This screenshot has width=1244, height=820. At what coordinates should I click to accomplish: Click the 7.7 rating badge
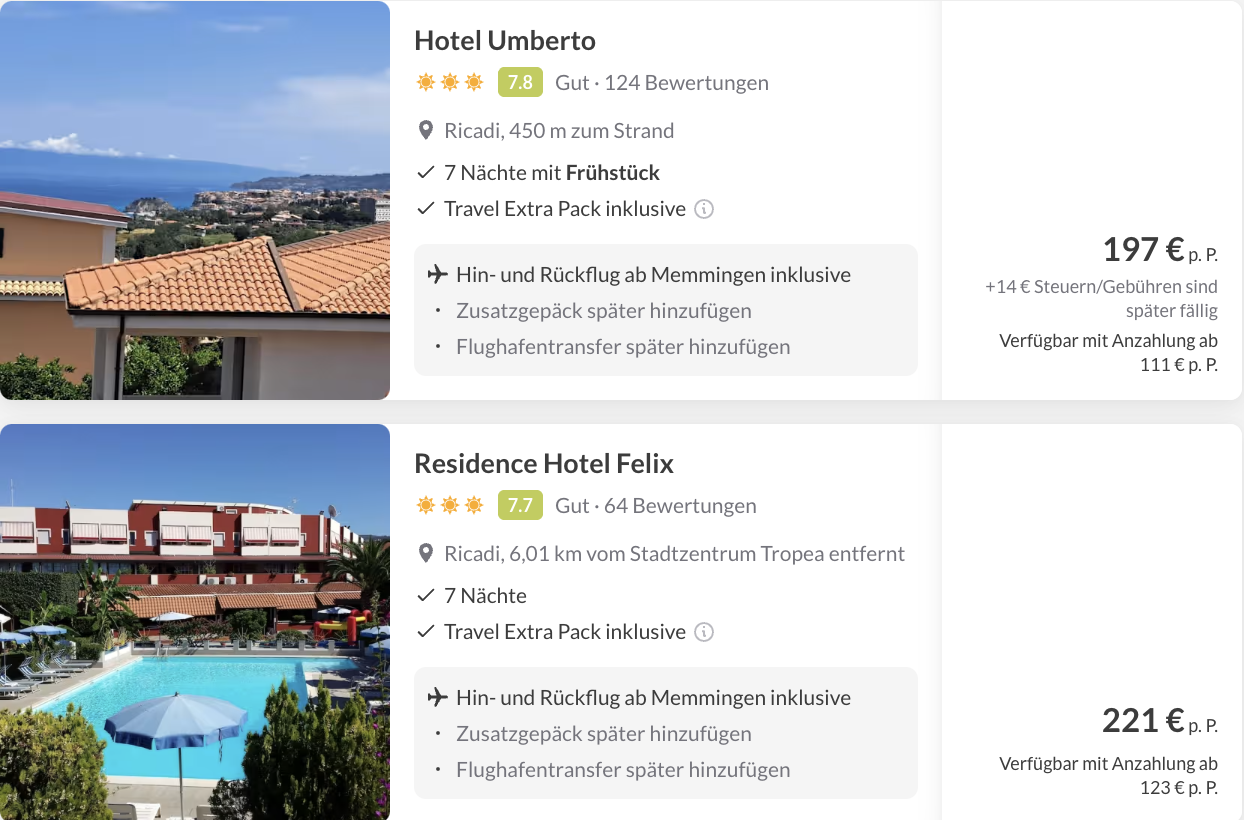pos(520,506)
